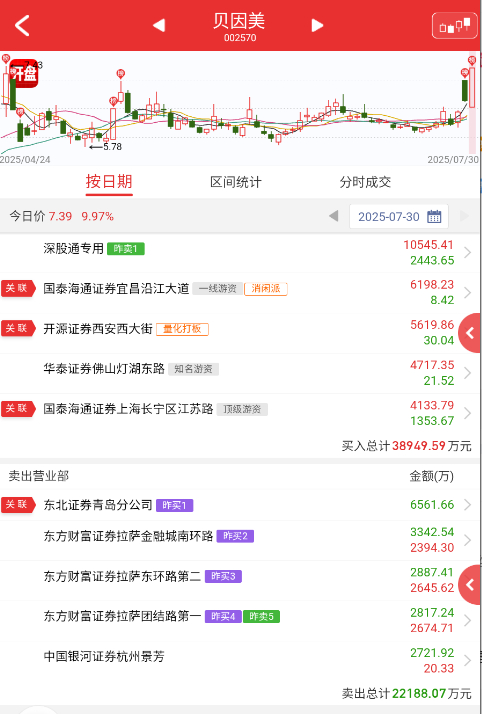
Task: Expand 国泰海通证券上海长宁区江苏路 row chevron
Action: tap(467, 413)
